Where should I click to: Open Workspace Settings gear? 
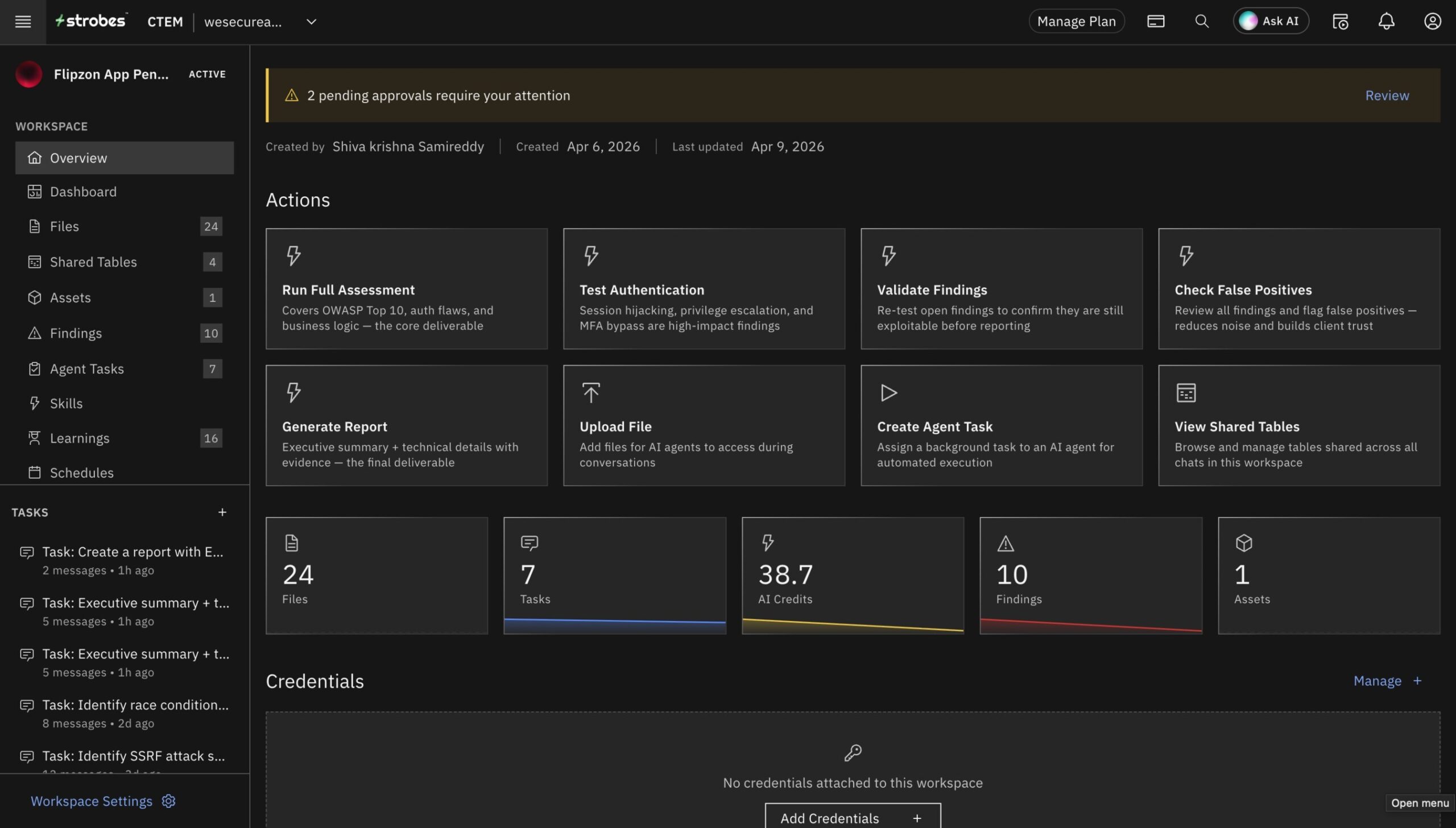coord(168,801)
